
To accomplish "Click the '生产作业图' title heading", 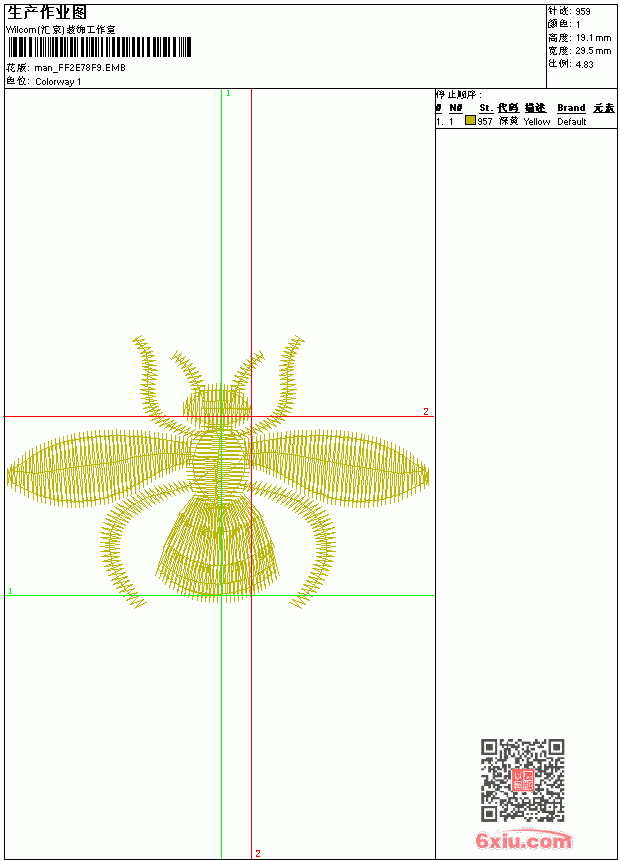I will (47, 13).
